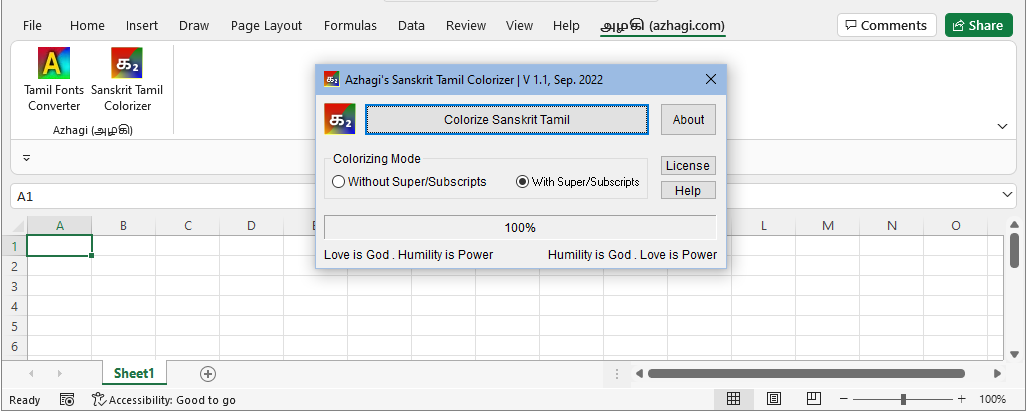Viewport: 1027px width, 412px height.
Task: Click the License button
Action: tap(688, 166)
